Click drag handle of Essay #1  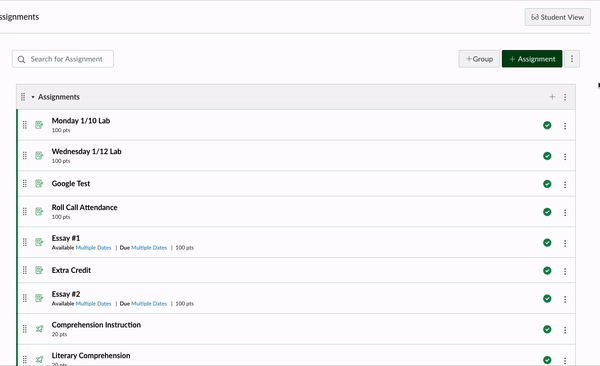pos(25,242)
